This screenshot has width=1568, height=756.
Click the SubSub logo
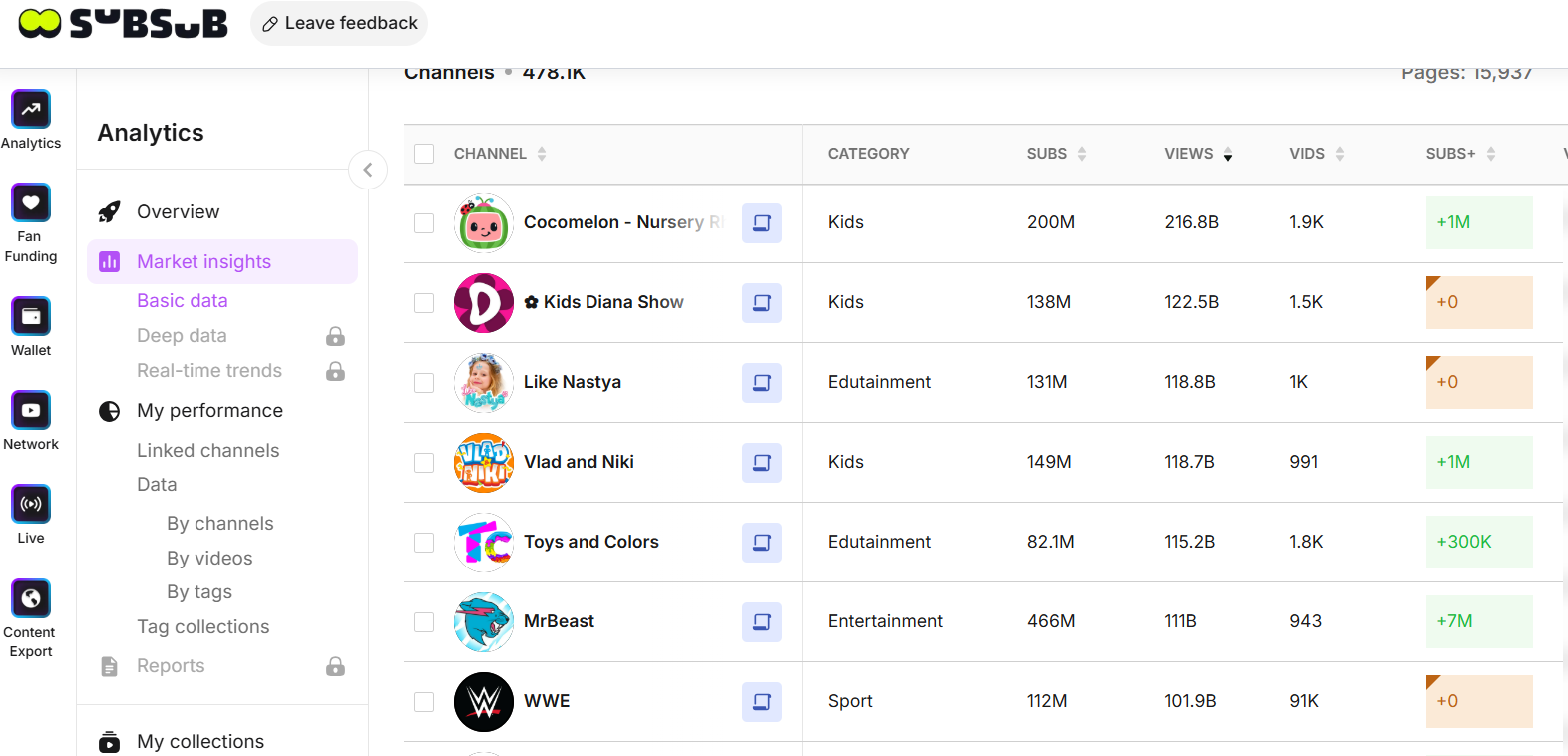click(123, 23)
